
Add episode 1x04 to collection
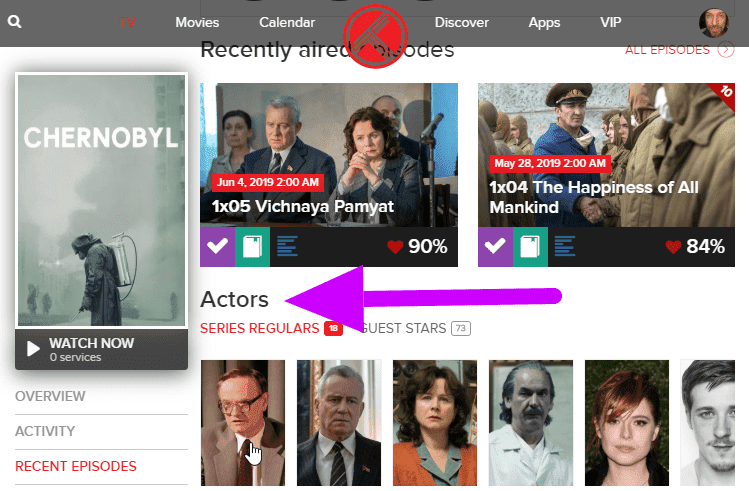pos(530,246)
